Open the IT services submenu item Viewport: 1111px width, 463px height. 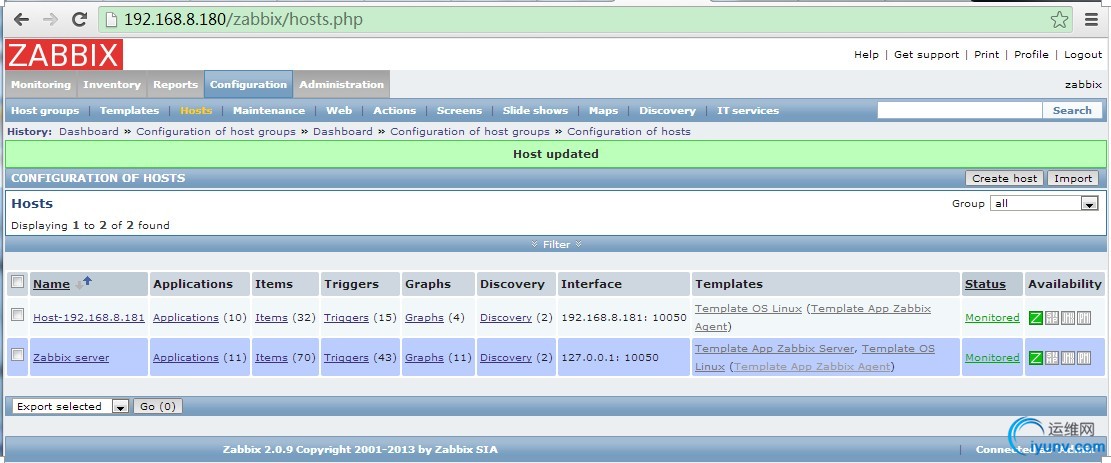748,111
